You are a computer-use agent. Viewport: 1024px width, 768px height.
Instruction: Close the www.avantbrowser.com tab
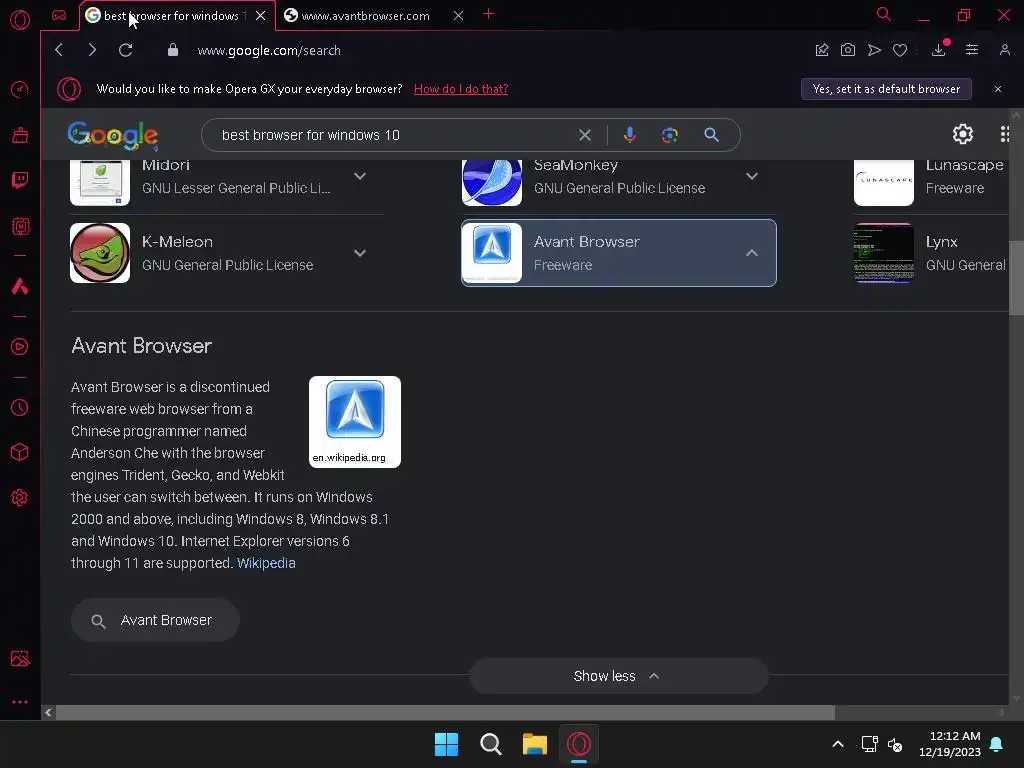click(x=458, y=16)
